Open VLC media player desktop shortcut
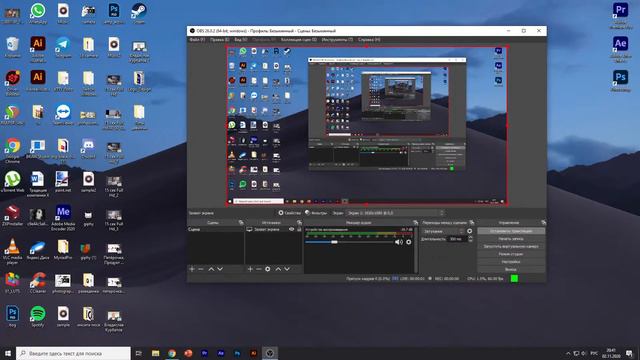Viewport: 640px width, 360px height. tap(13, 251)
